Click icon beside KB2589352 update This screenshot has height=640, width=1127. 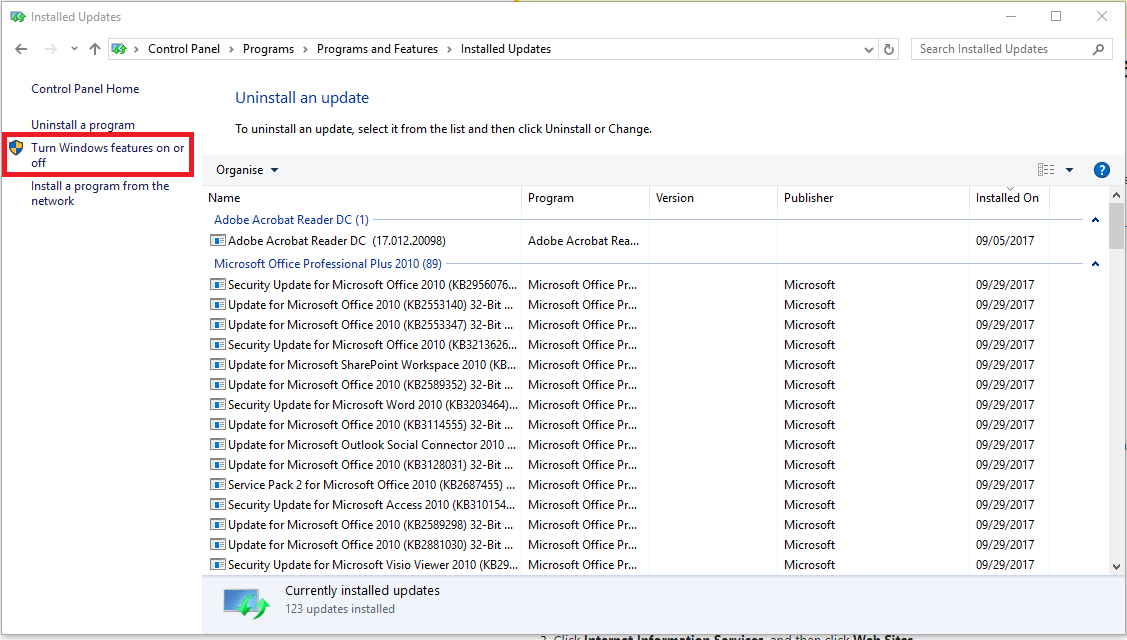pos(217,385)
